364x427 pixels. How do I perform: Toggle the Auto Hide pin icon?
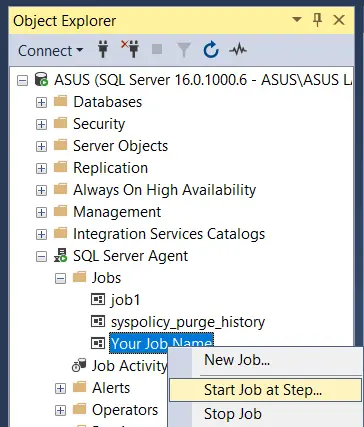coord(318,20)
